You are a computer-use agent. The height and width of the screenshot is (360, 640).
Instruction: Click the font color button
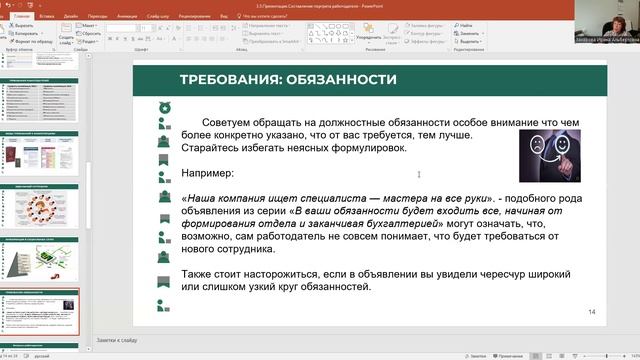[x=174, y=39]
